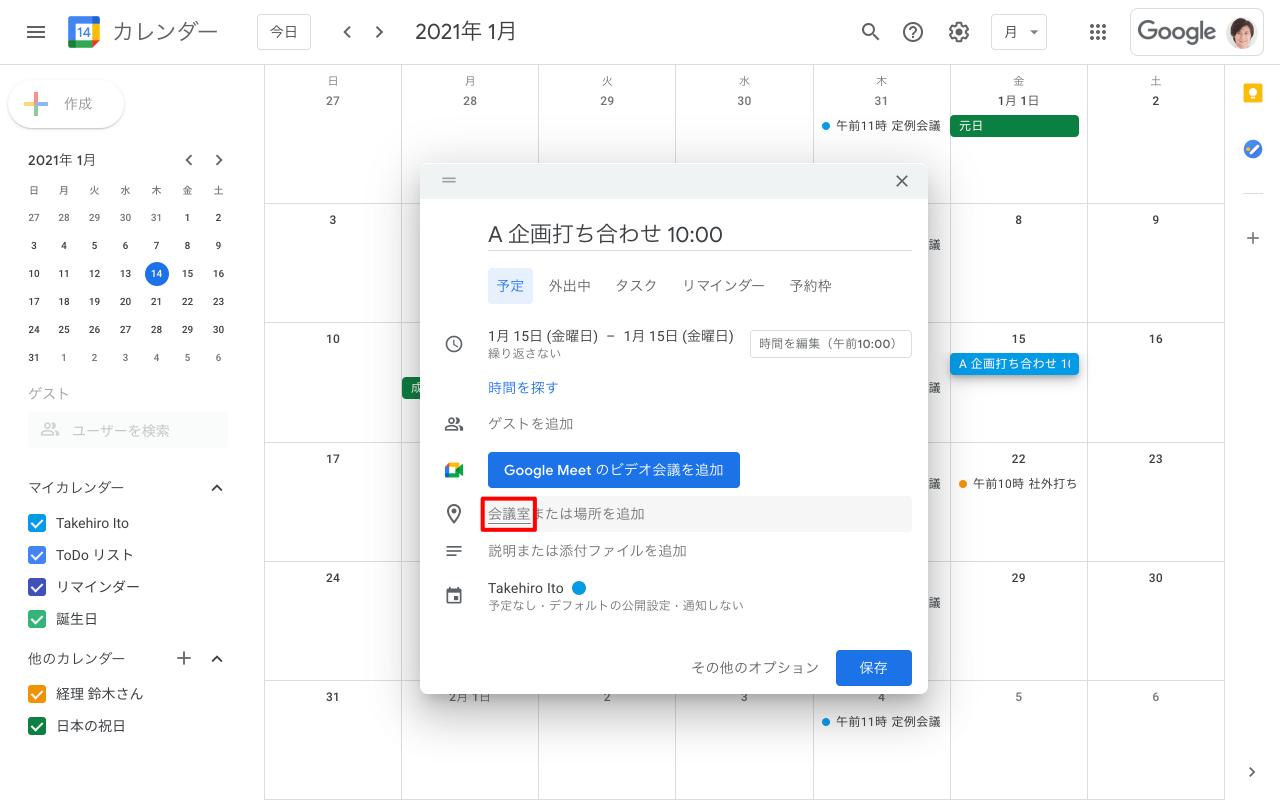This screenshot has width=1280, height=800.
Task: Toggle the リマインダー calendar checkbox
Action: [37, 587]
